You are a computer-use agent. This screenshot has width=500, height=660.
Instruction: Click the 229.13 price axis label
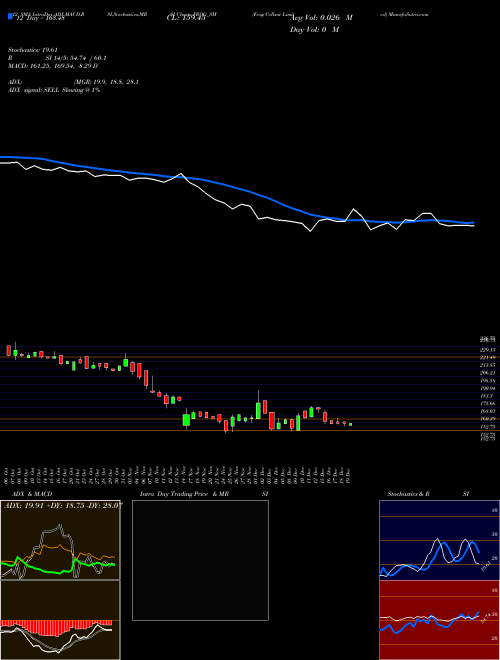coord(487,350)
